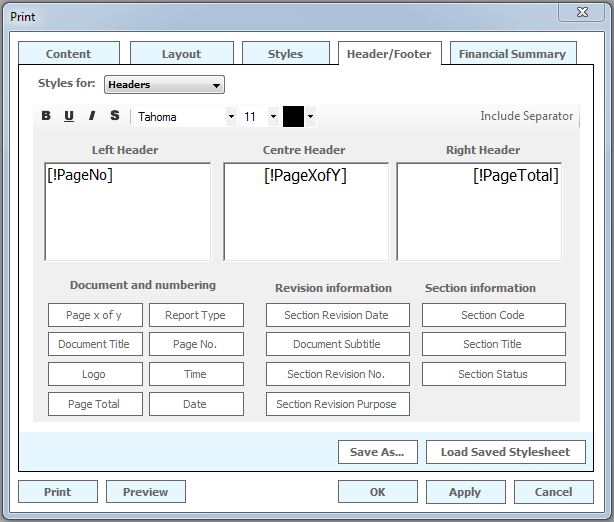Insert the Section Title field

click(493, 344)
